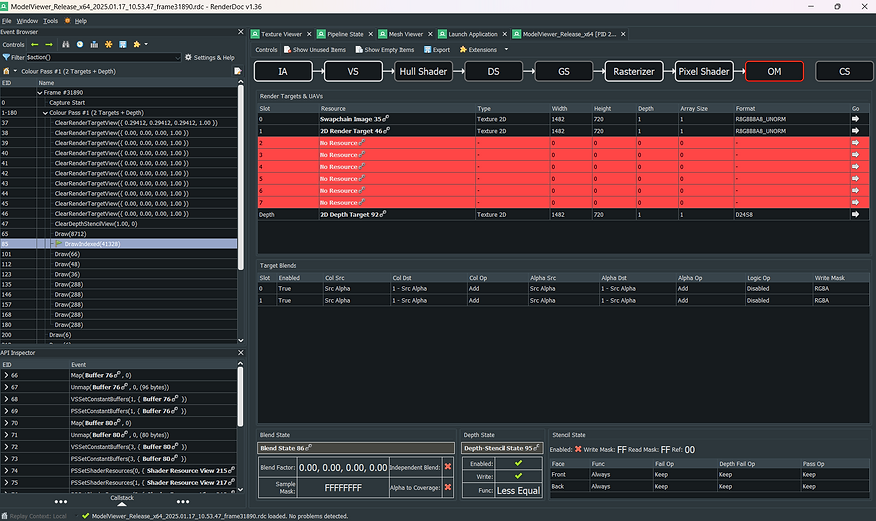876x521 pixels.
Task: Click go arrow on slot 2 No Resource row
Action: (x=855, y=143)
